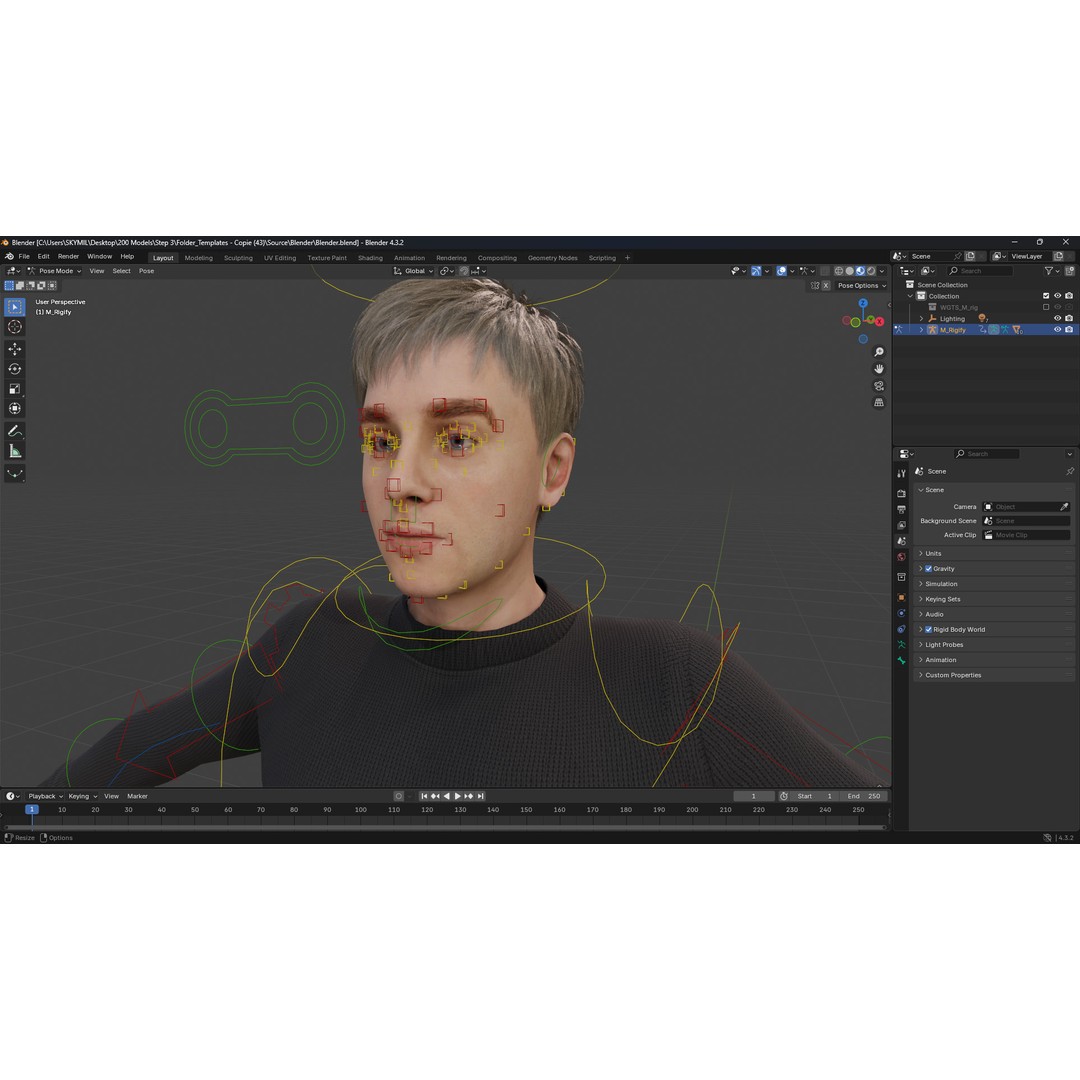Switch to Wireframe viewport shading
Image resolution: width=1080 pixels, height=1080 pixels.
coord(838,271)
